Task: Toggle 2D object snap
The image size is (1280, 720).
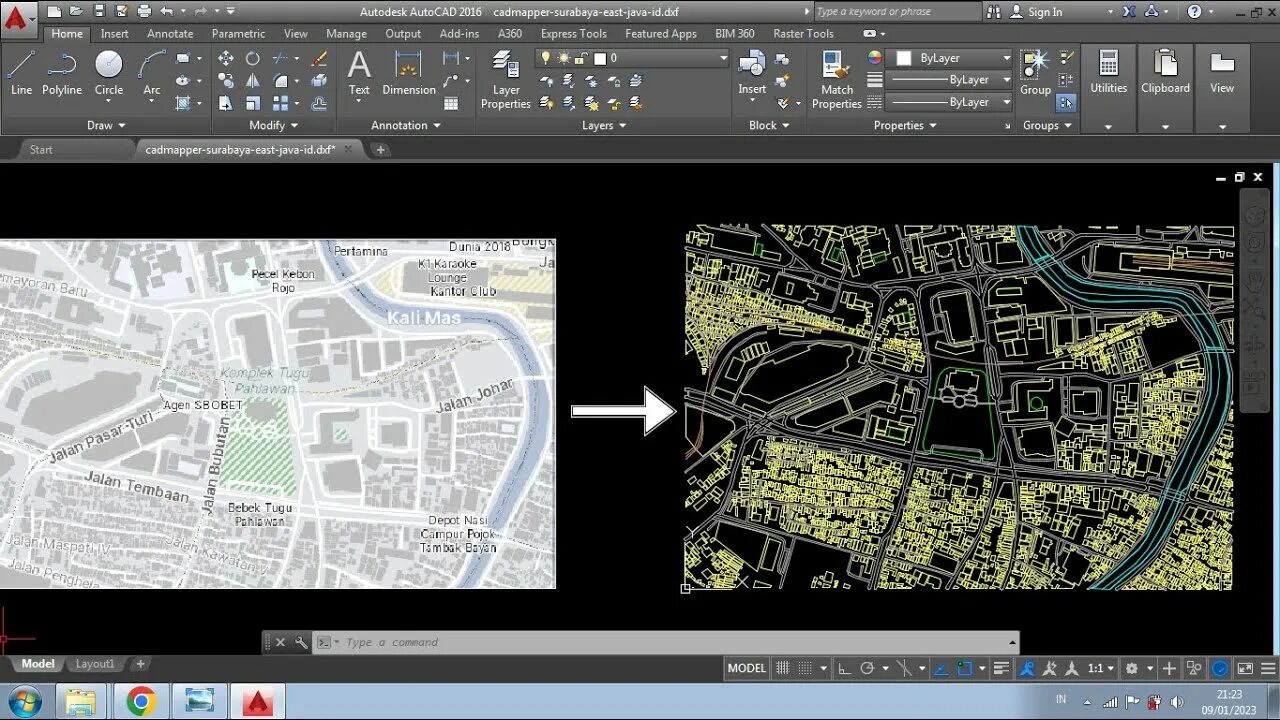Action: pyautogui.click(x=965, y=668)
